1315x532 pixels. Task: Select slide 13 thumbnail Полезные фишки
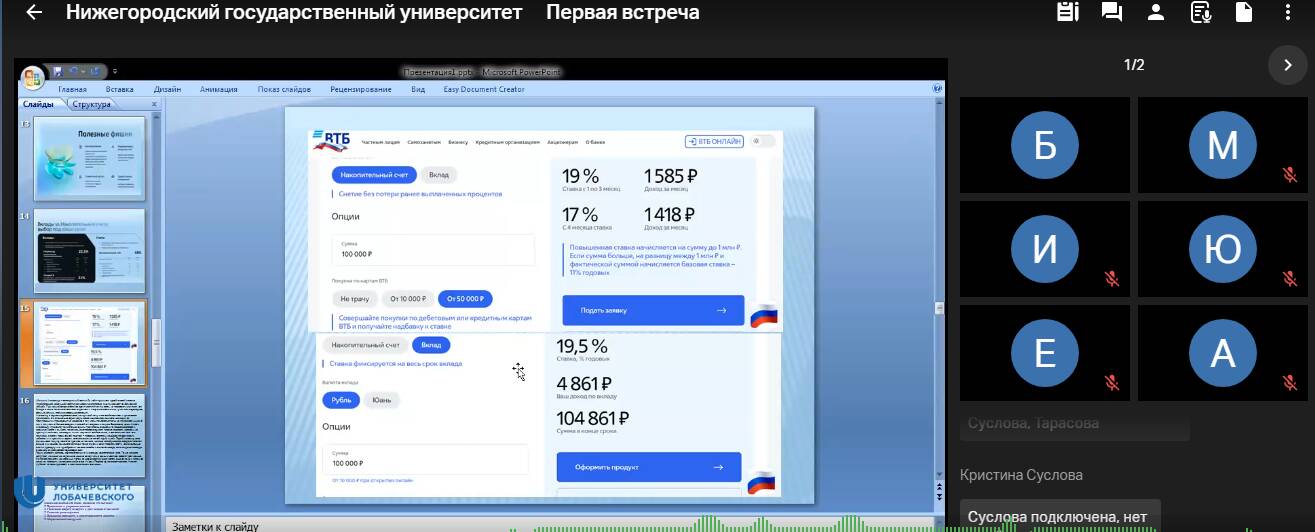pyautogui.click(x=90, y=157)
